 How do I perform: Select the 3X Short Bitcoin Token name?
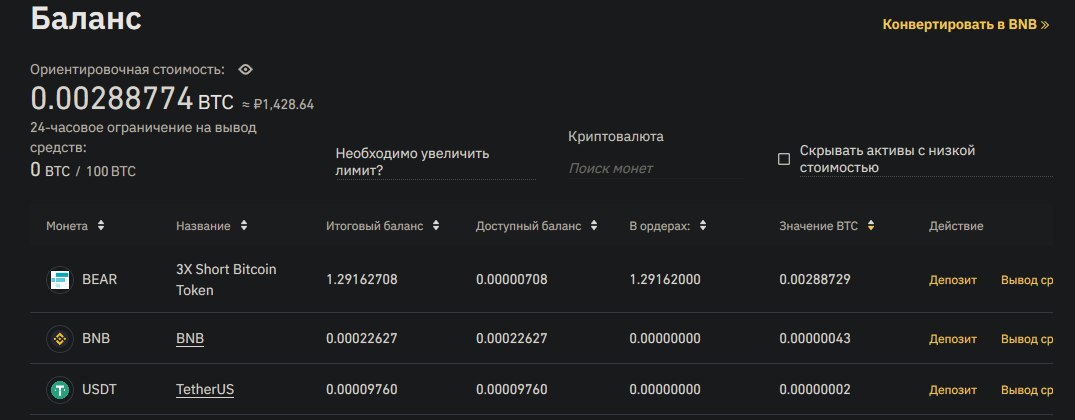(x=226, y=280)
